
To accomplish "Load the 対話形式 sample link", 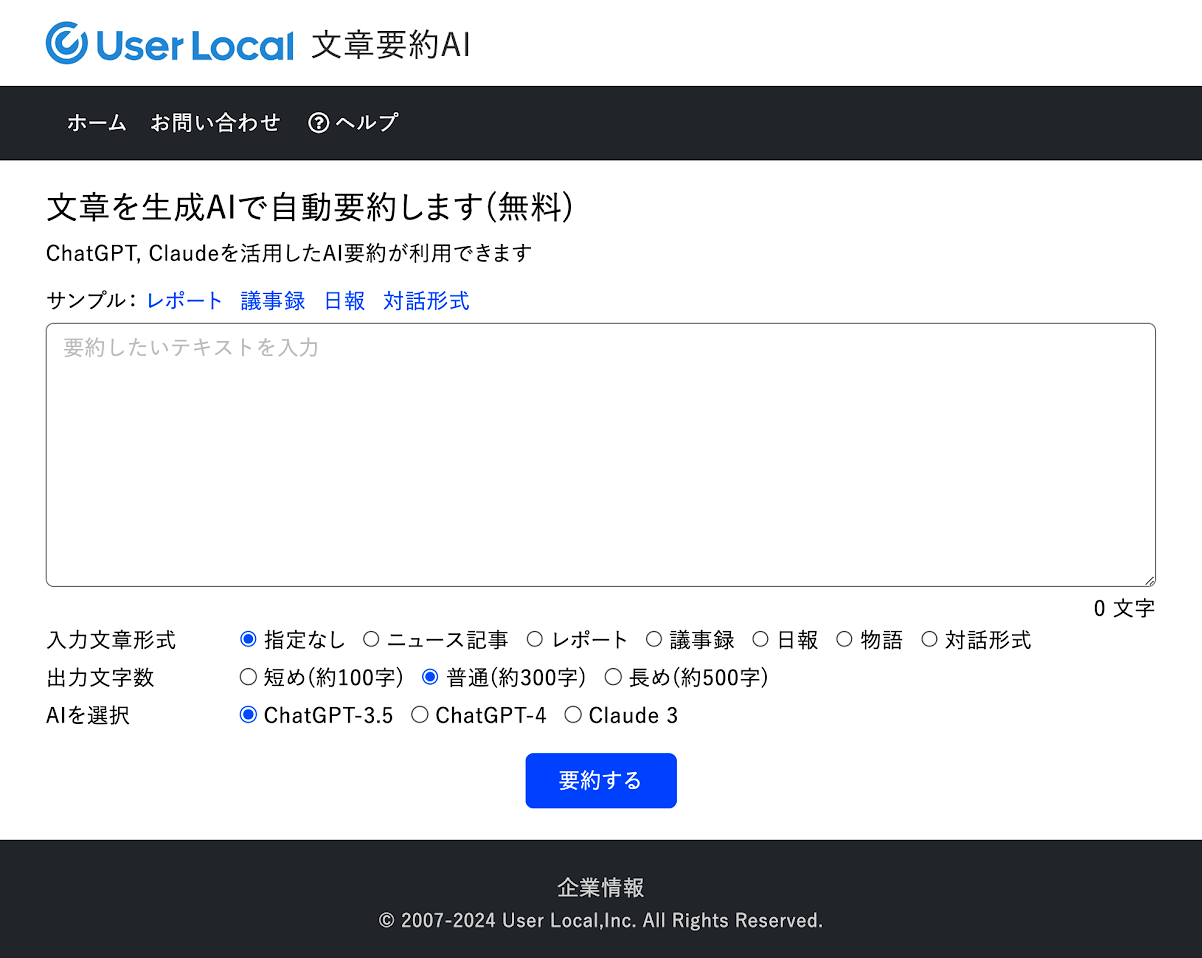I will pos(426,301).
